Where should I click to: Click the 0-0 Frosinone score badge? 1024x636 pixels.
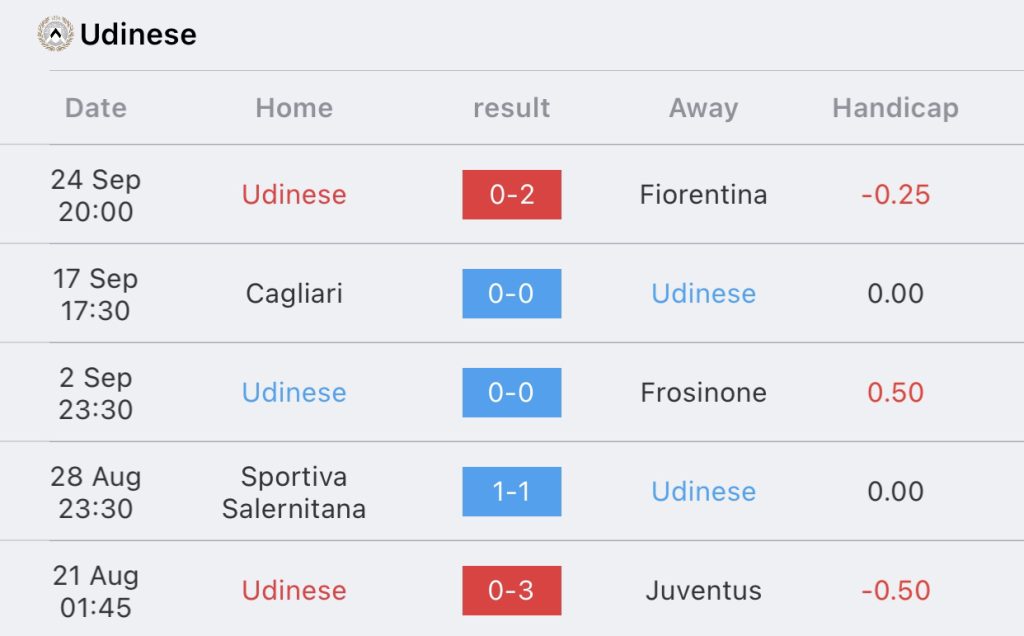click(511, 392)
